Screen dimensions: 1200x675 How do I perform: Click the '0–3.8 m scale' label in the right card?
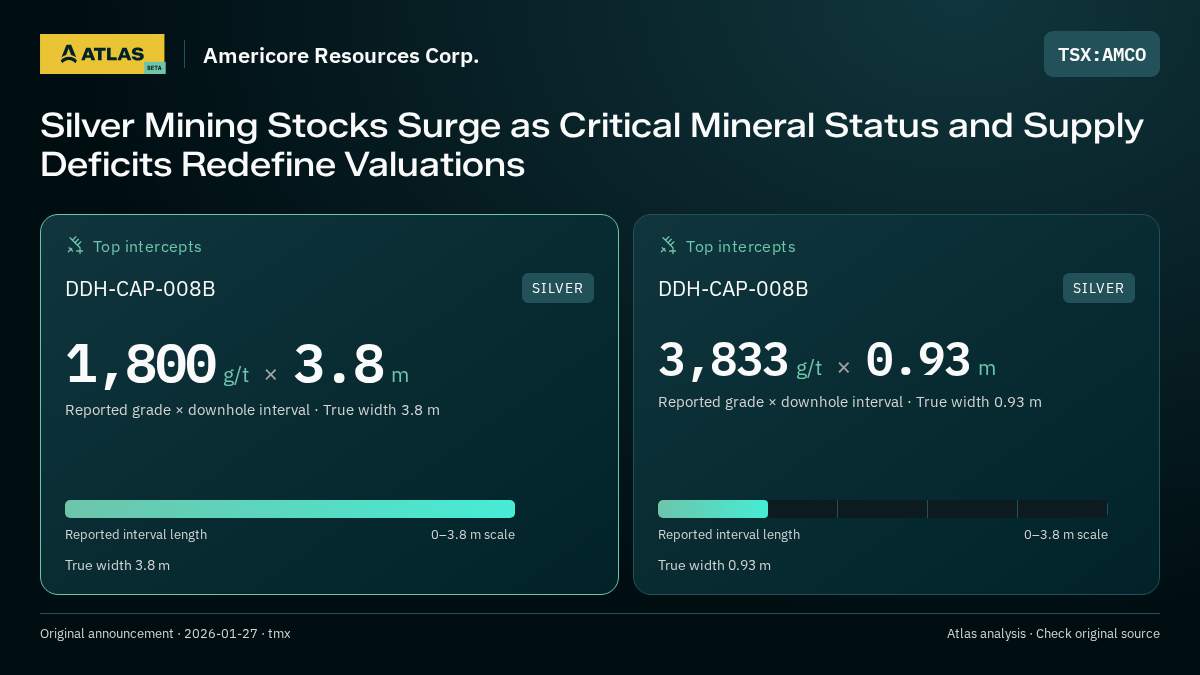point(1066,534)
